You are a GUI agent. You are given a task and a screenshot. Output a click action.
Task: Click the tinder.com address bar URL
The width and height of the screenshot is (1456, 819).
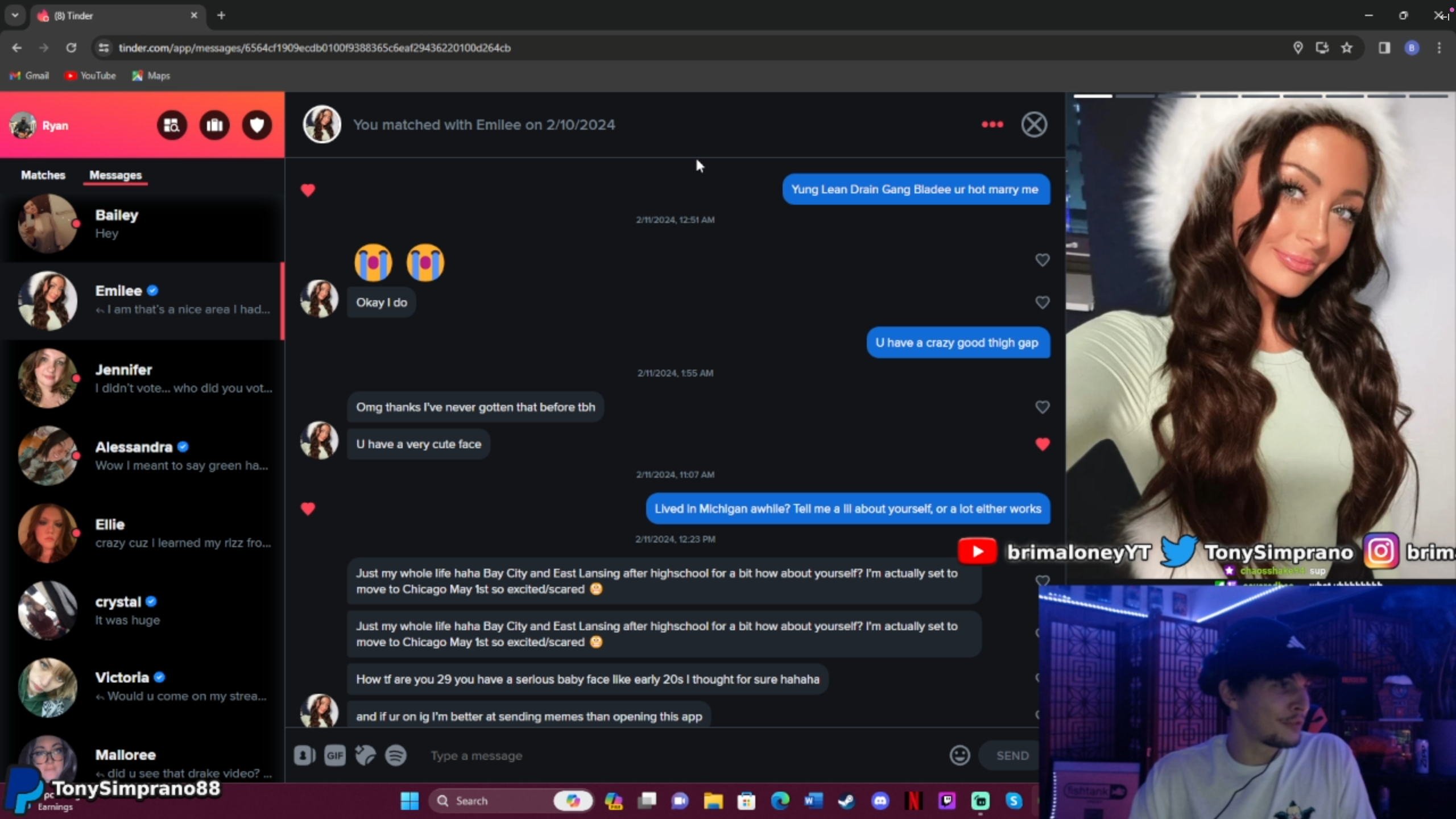[315, 48]
